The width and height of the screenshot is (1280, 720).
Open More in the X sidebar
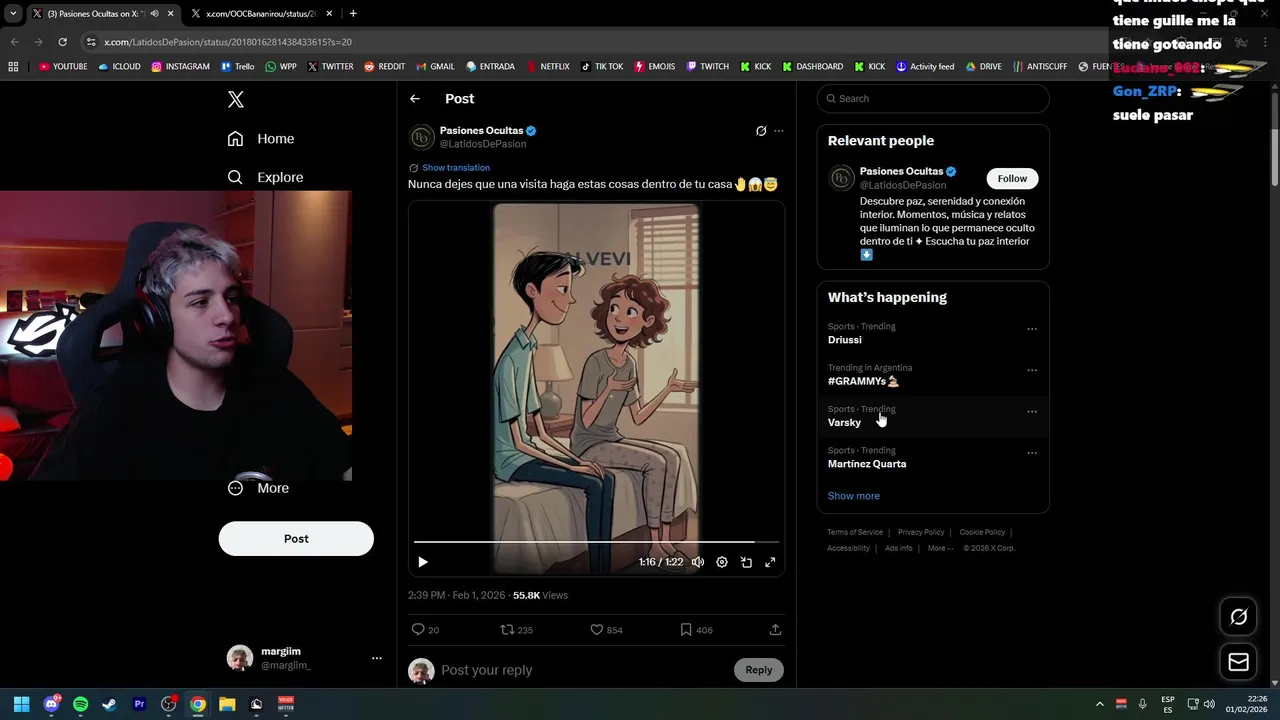click(258, 488)
